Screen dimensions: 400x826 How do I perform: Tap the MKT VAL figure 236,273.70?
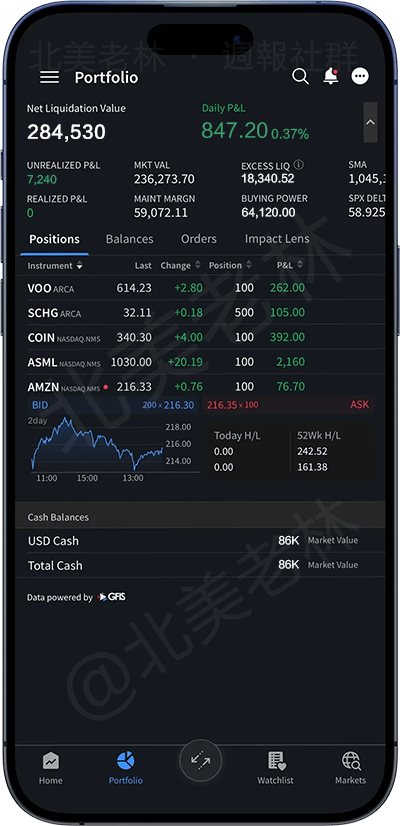[164, 180]
